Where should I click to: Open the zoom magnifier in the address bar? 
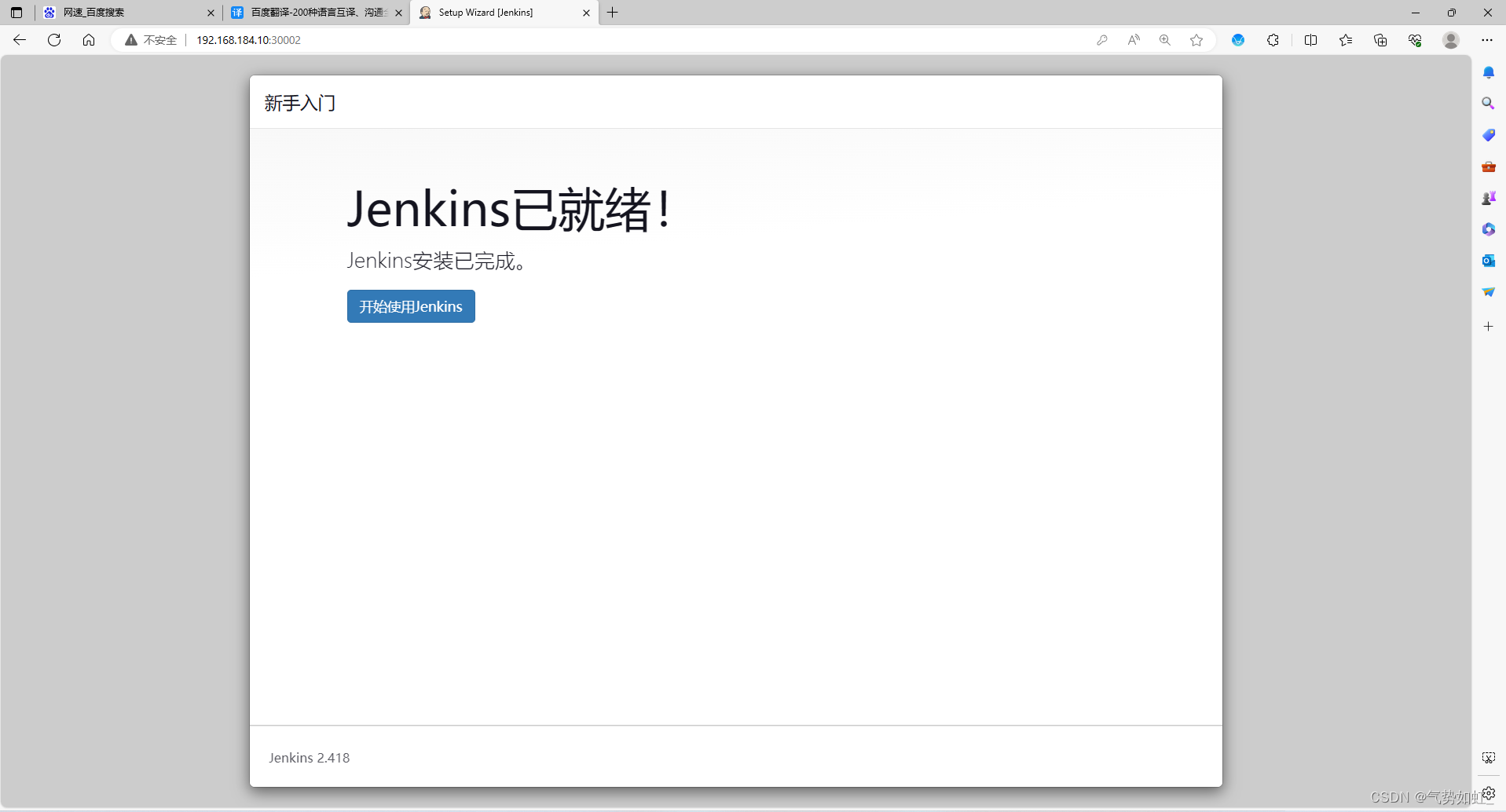tap(1165, 40)
